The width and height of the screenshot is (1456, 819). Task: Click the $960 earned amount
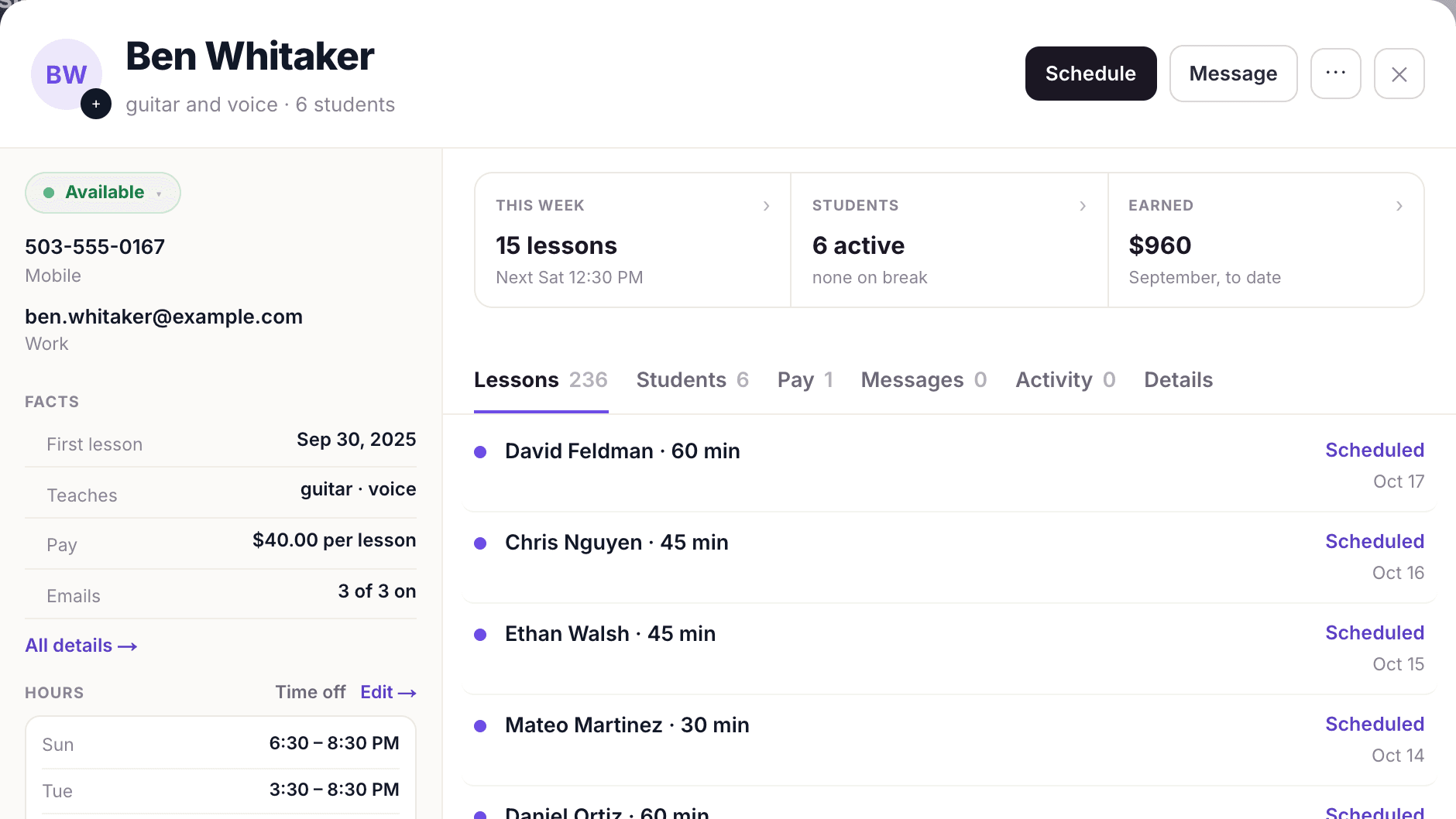pos(1159,245)
